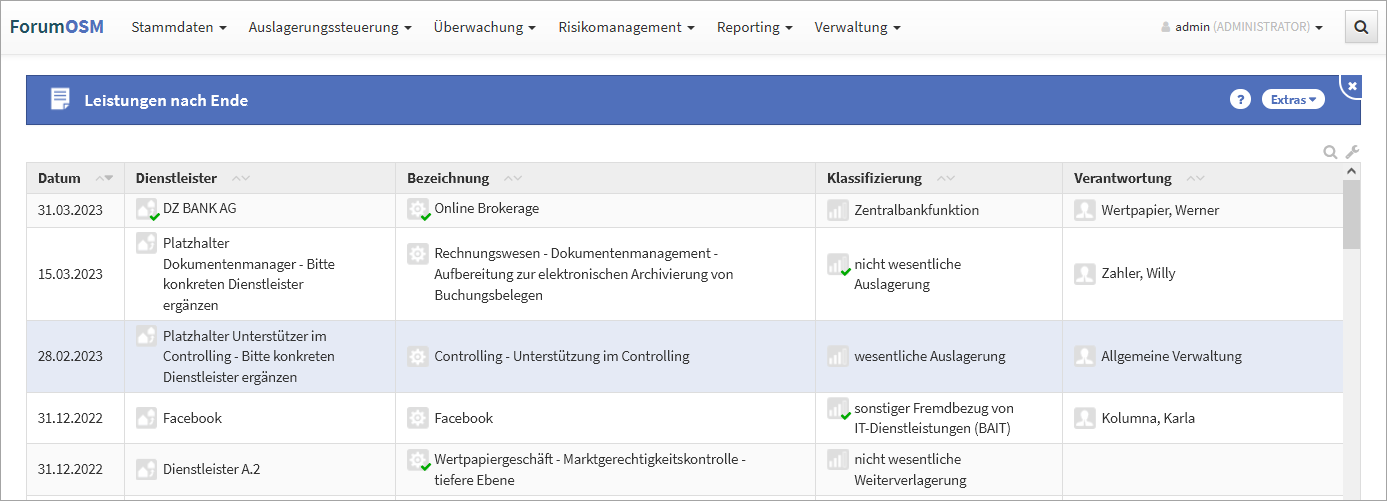Viewport: 1387px width, 501px height.
Task: Click the Facebook service gear icon
Action: click(x=418, y=418)
